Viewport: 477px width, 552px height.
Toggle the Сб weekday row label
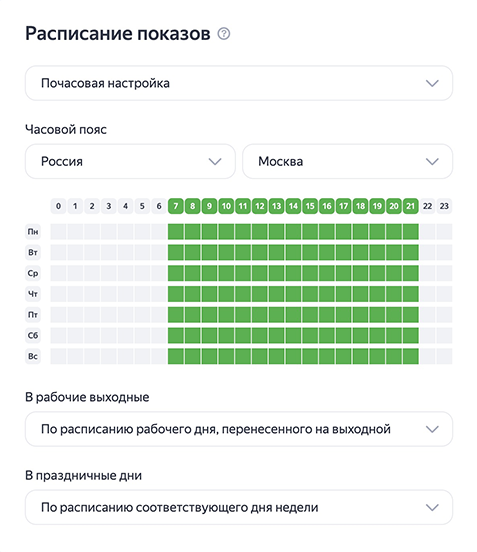tap(33, 335)
